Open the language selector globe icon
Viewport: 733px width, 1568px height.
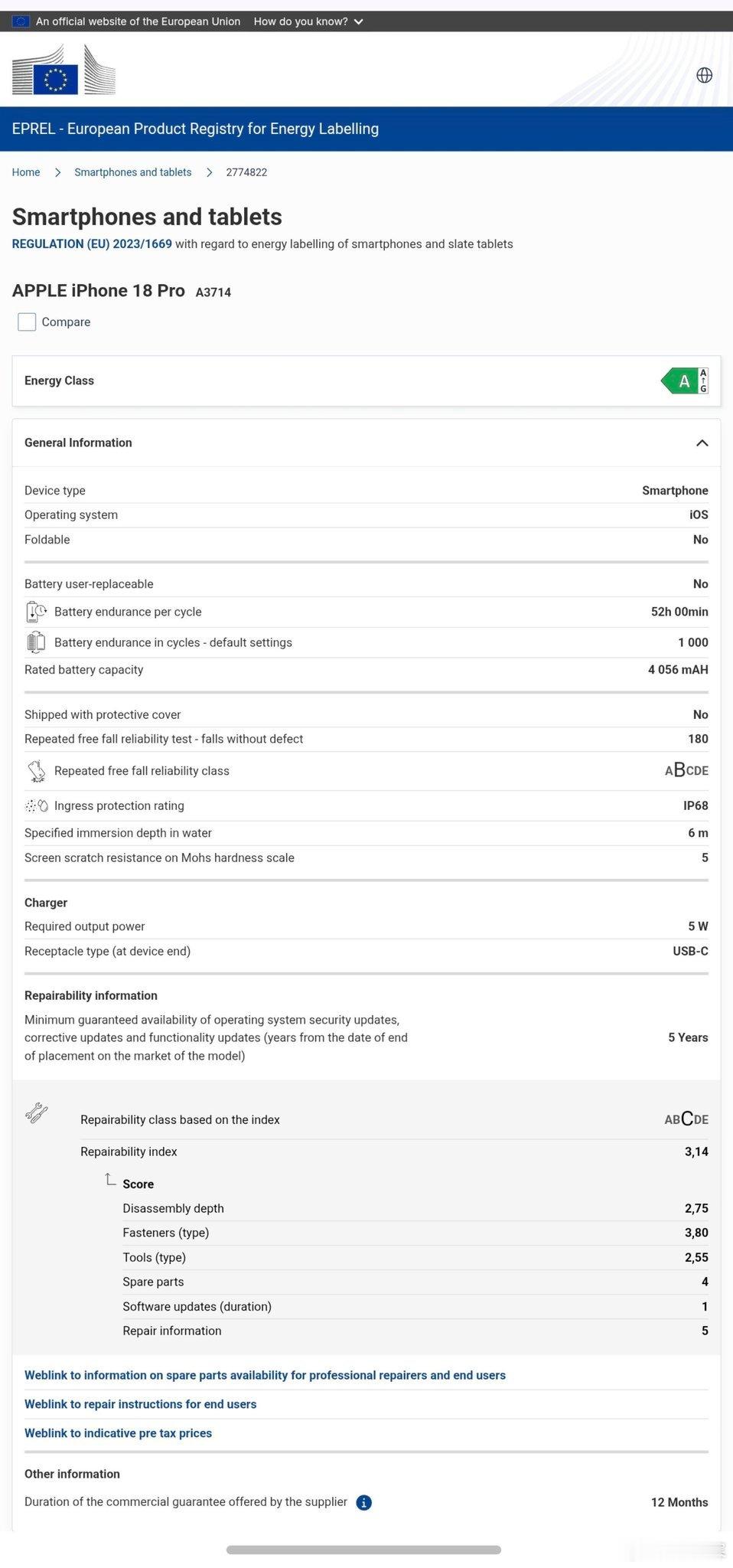click(705, 75)
